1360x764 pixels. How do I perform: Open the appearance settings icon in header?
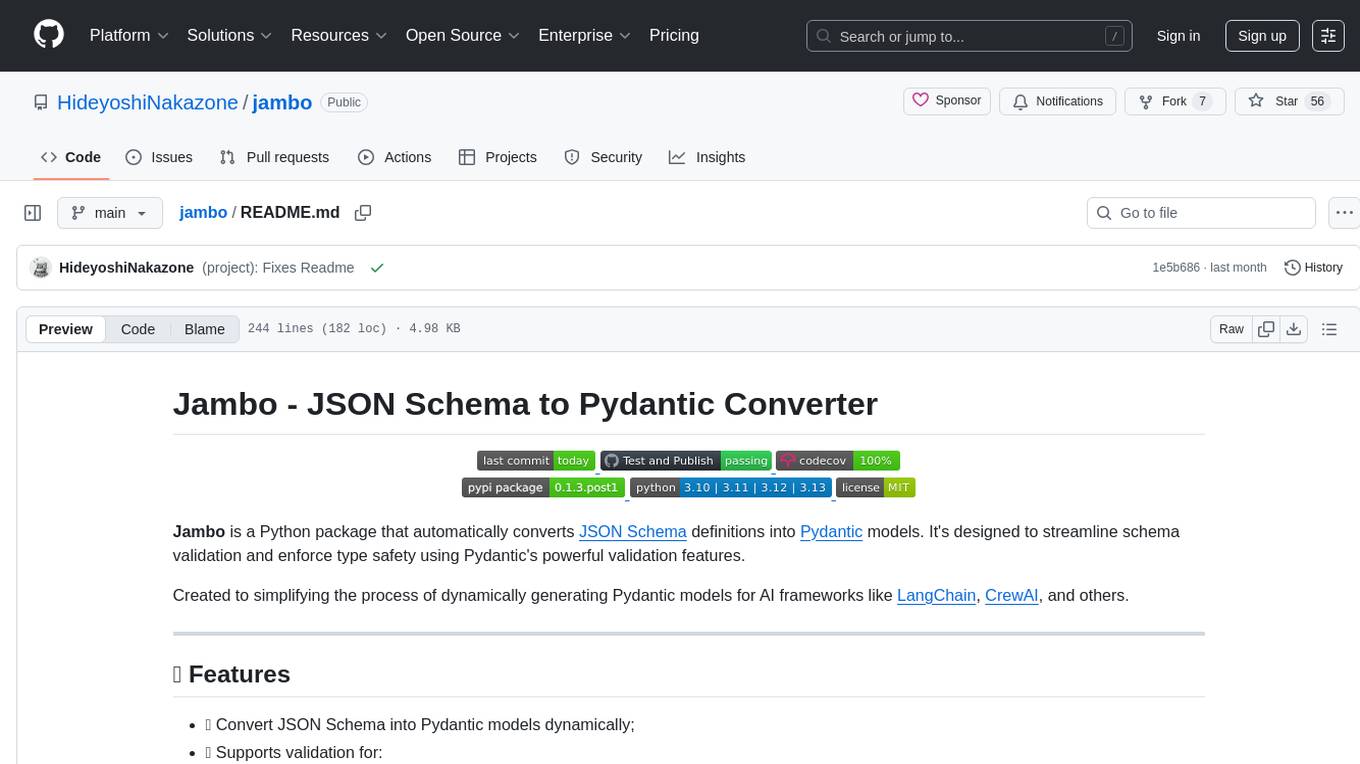point(1328,36)
